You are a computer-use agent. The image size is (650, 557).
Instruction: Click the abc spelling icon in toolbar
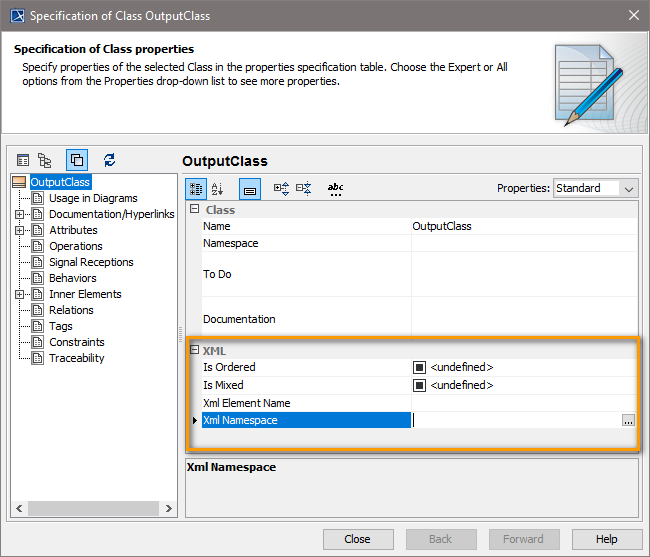[336, 188]
